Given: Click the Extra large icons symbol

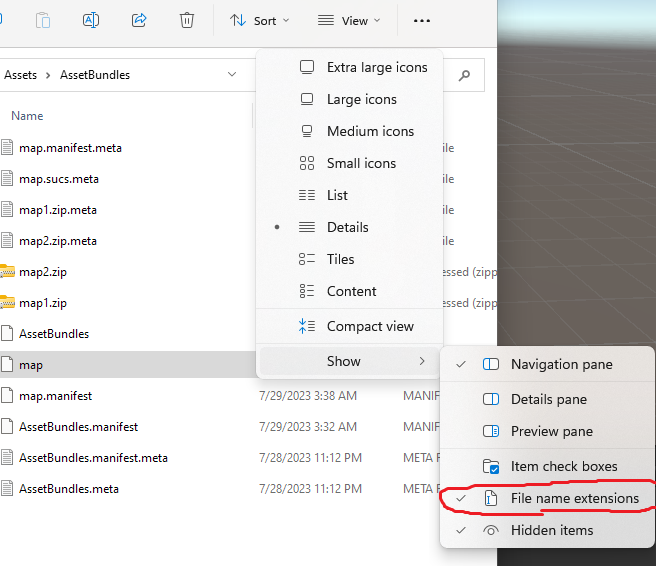Looking at the screenshot, I should [307, 67].
